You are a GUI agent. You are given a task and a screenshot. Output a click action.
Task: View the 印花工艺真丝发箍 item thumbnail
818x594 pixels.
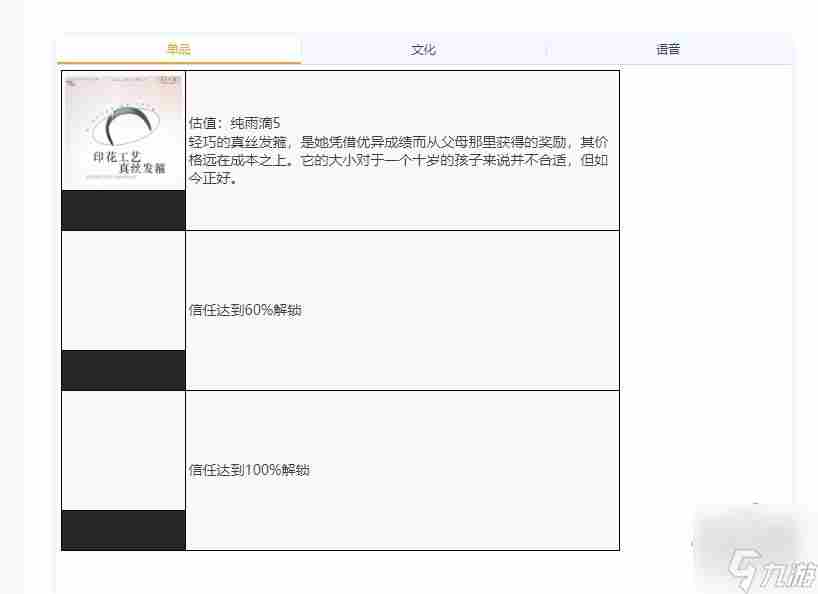[122, 131]
